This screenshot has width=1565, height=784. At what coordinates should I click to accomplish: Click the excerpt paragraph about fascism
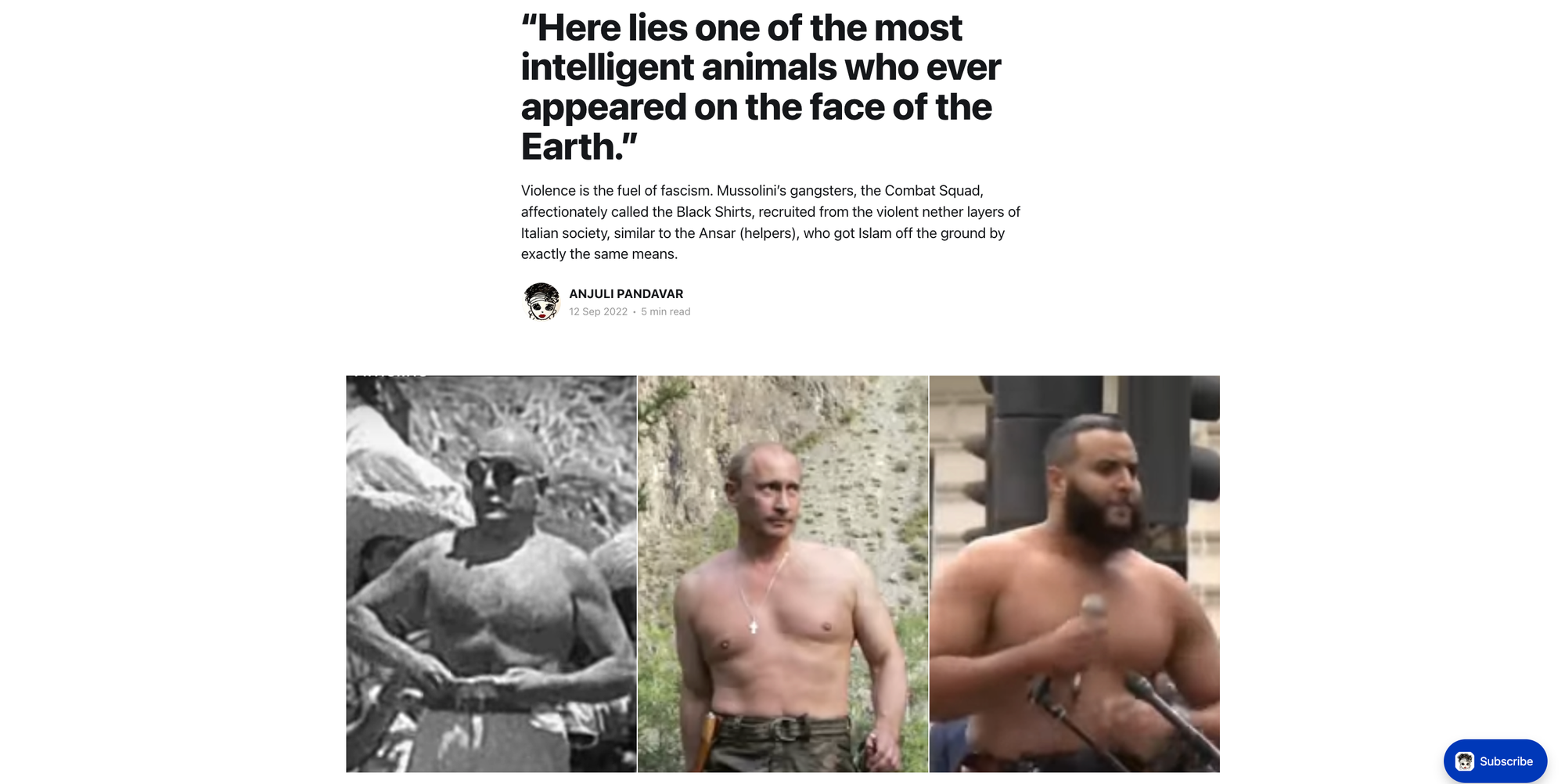(x=771, y=222)
